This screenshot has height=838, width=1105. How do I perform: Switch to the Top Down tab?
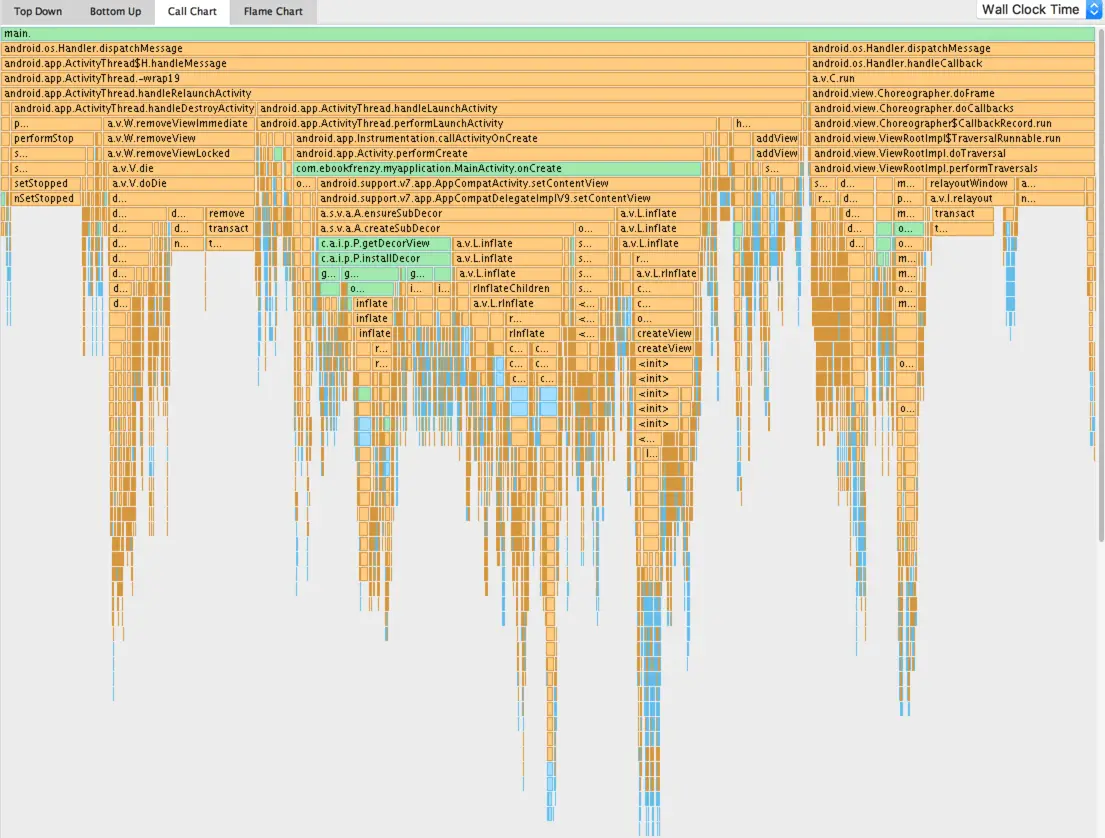pyautogui.click(x=38, y=11)
